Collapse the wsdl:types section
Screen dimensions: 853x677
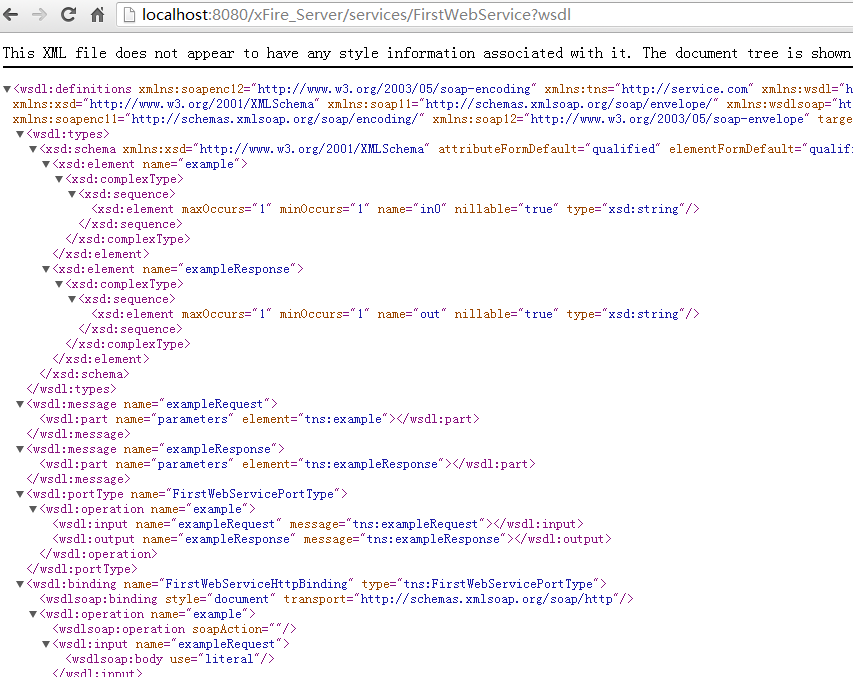pyautogui.click(x=19, y=134)
